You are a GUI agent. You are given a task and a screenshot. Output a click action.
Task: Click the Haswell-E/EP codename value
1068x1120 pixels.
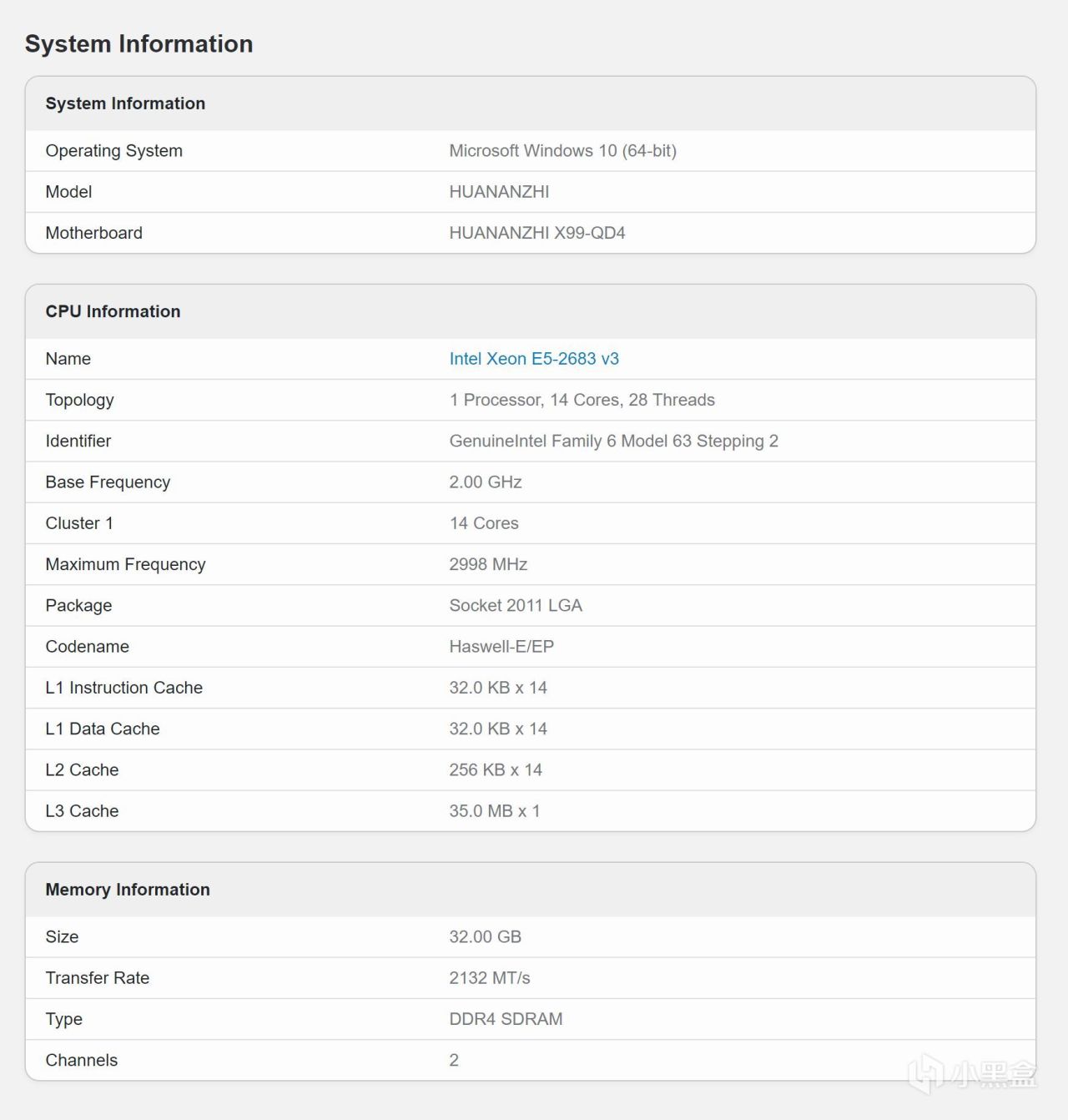click(x=501, y=647)
